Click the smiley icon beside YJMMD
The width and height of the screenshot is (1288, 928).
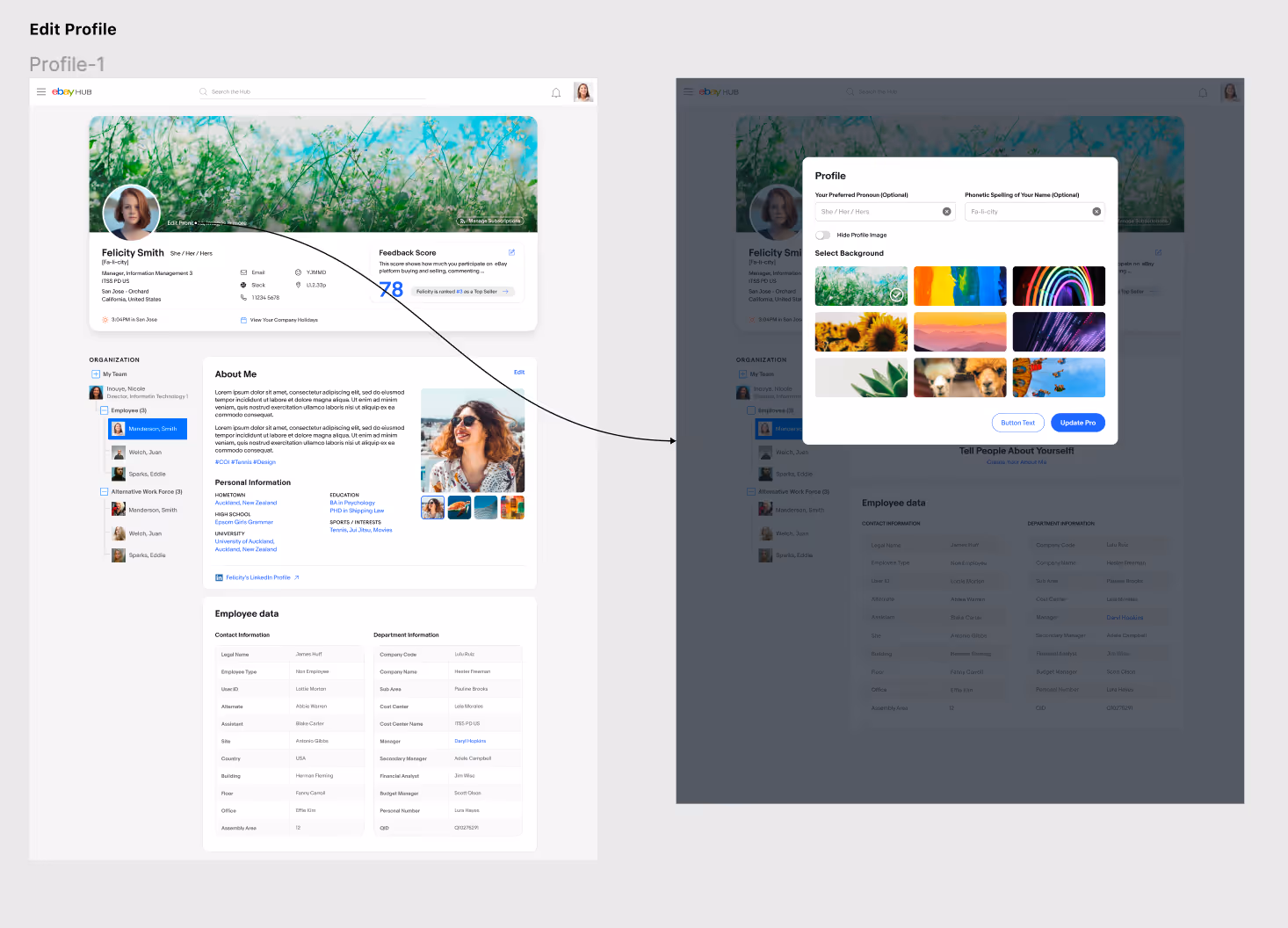(x=299, y=272)
